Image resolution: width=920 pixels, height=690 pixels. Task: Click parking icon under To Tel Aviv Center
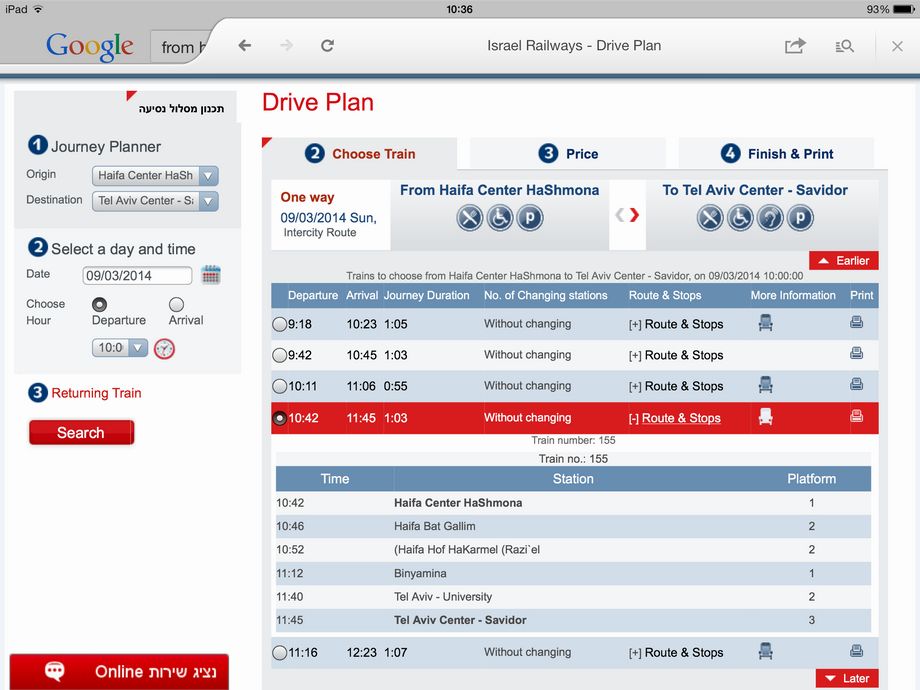point(800,218)
